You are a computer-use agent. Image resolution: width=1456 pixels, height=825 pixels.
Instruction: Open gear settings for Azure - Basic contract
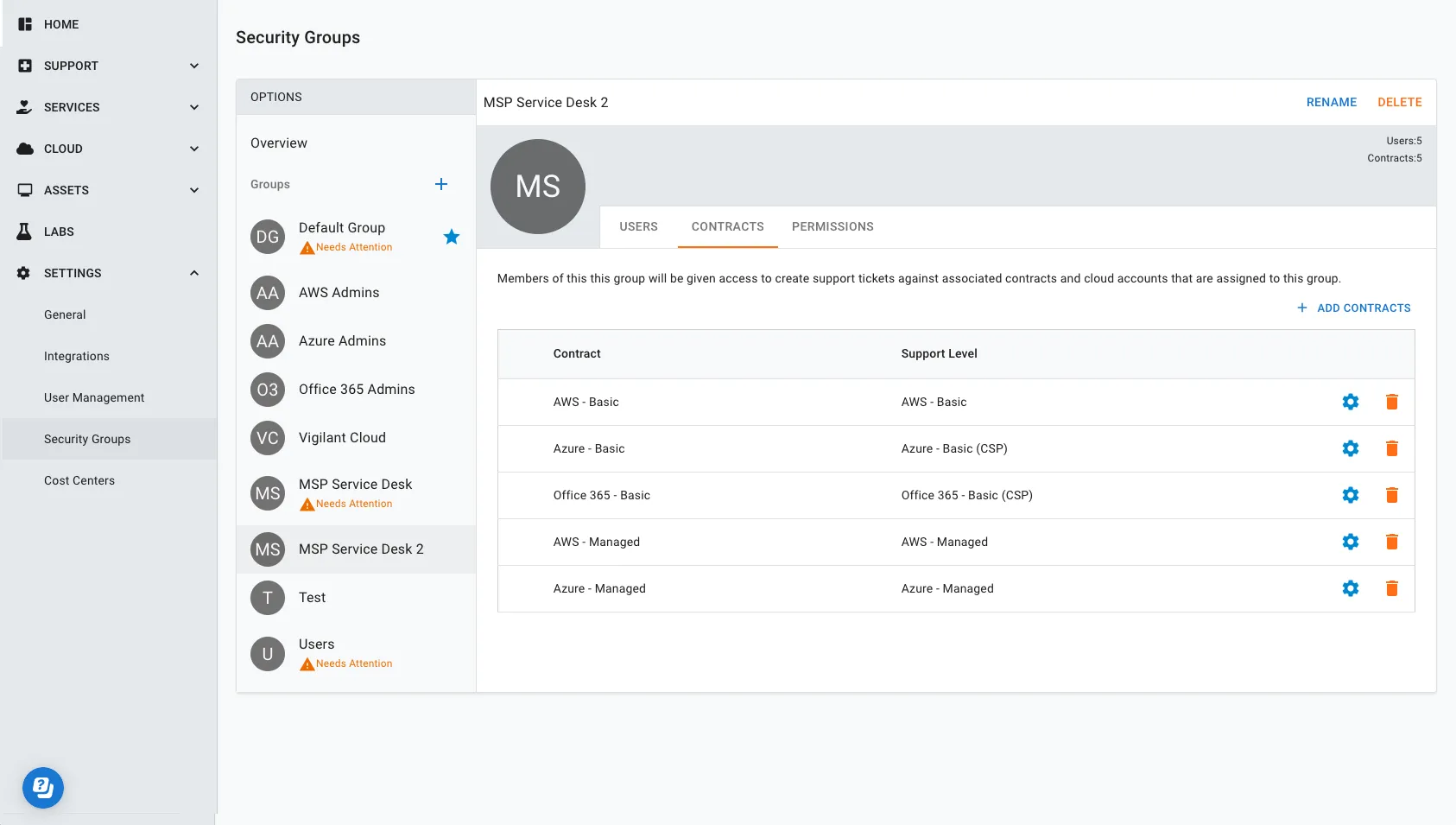point(1351,448)
